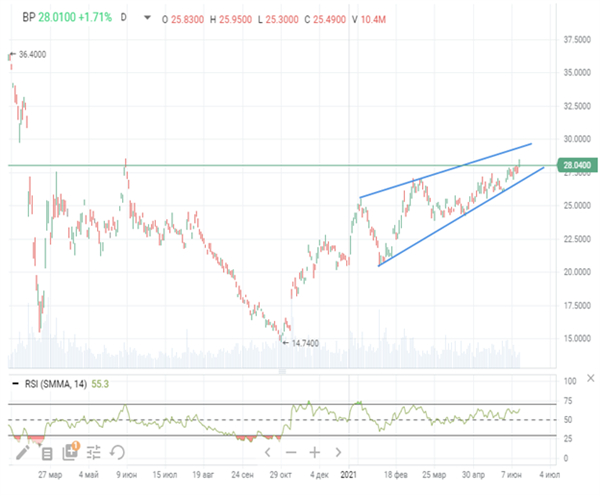Click the low value 25.3000

click(282, 19)
